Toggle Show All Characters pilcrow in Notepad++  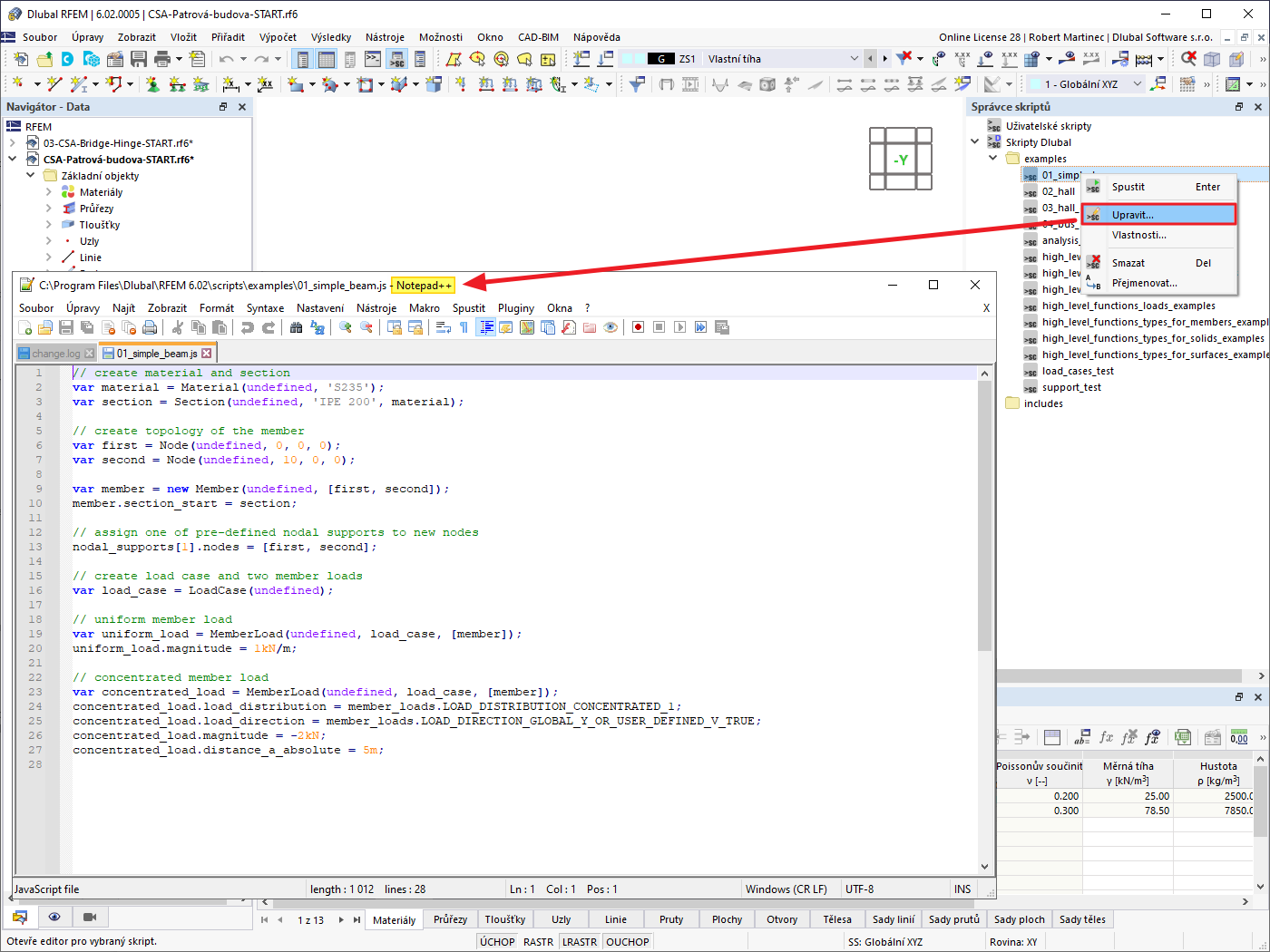coord(464,327)
